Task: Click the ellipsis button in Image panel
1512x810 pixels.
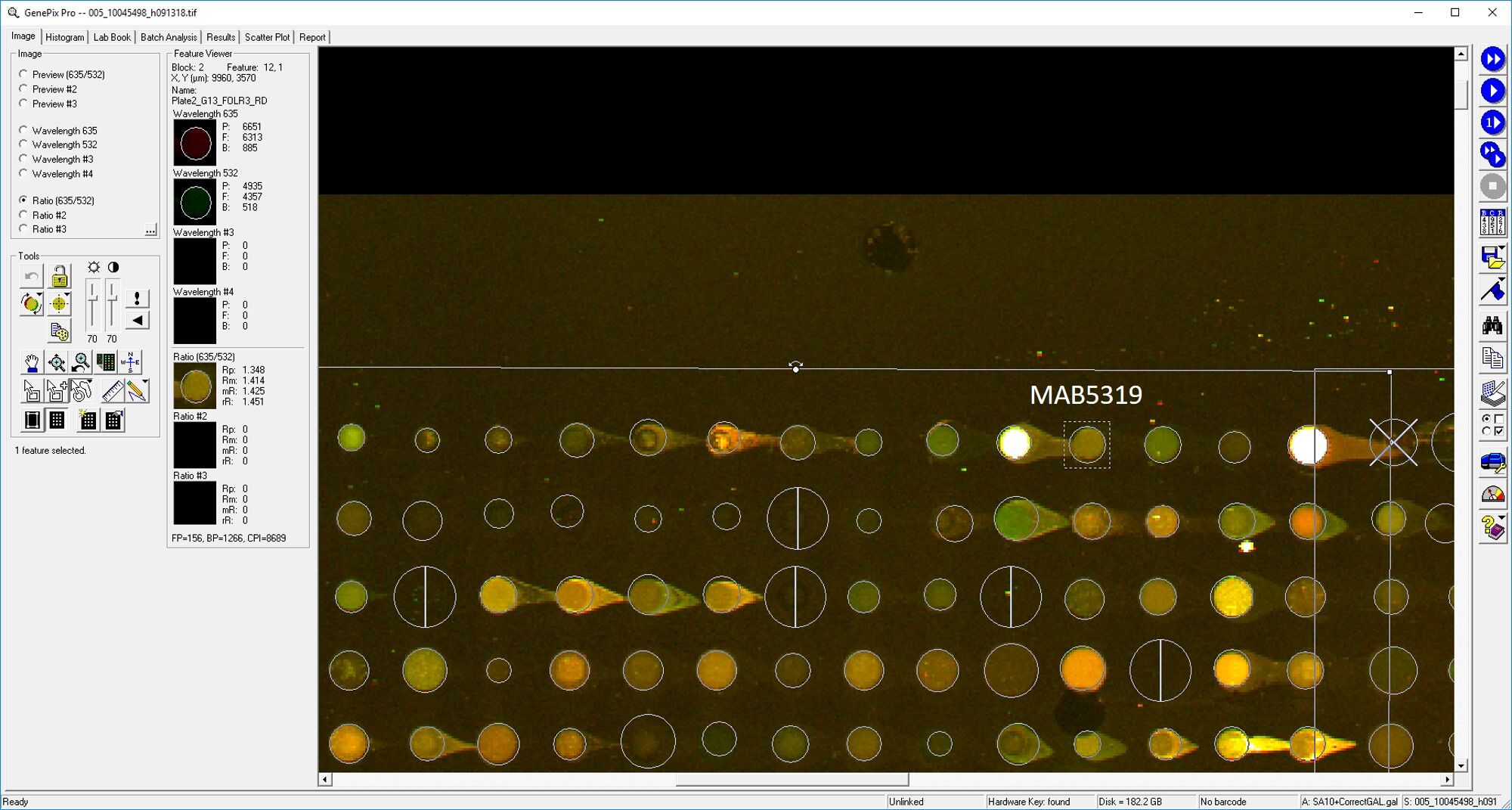Action: (150, 230)
